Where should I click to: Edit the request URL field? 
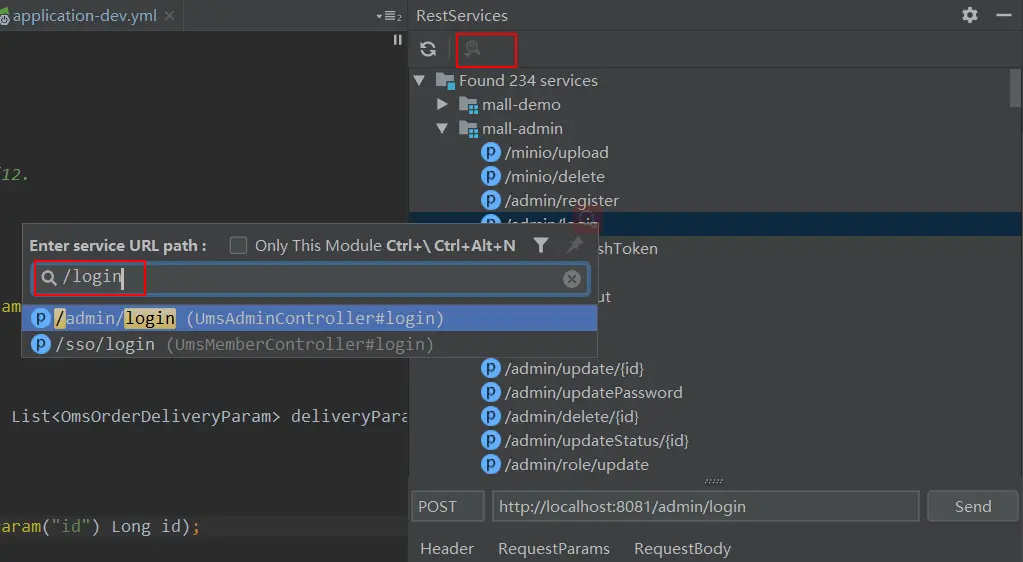tap(705, 507)
